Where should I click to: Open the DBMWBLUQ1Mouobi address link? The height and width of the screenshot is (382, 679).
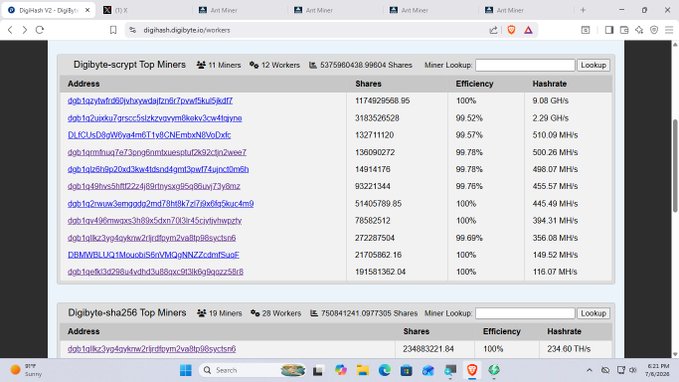(153, 255)
